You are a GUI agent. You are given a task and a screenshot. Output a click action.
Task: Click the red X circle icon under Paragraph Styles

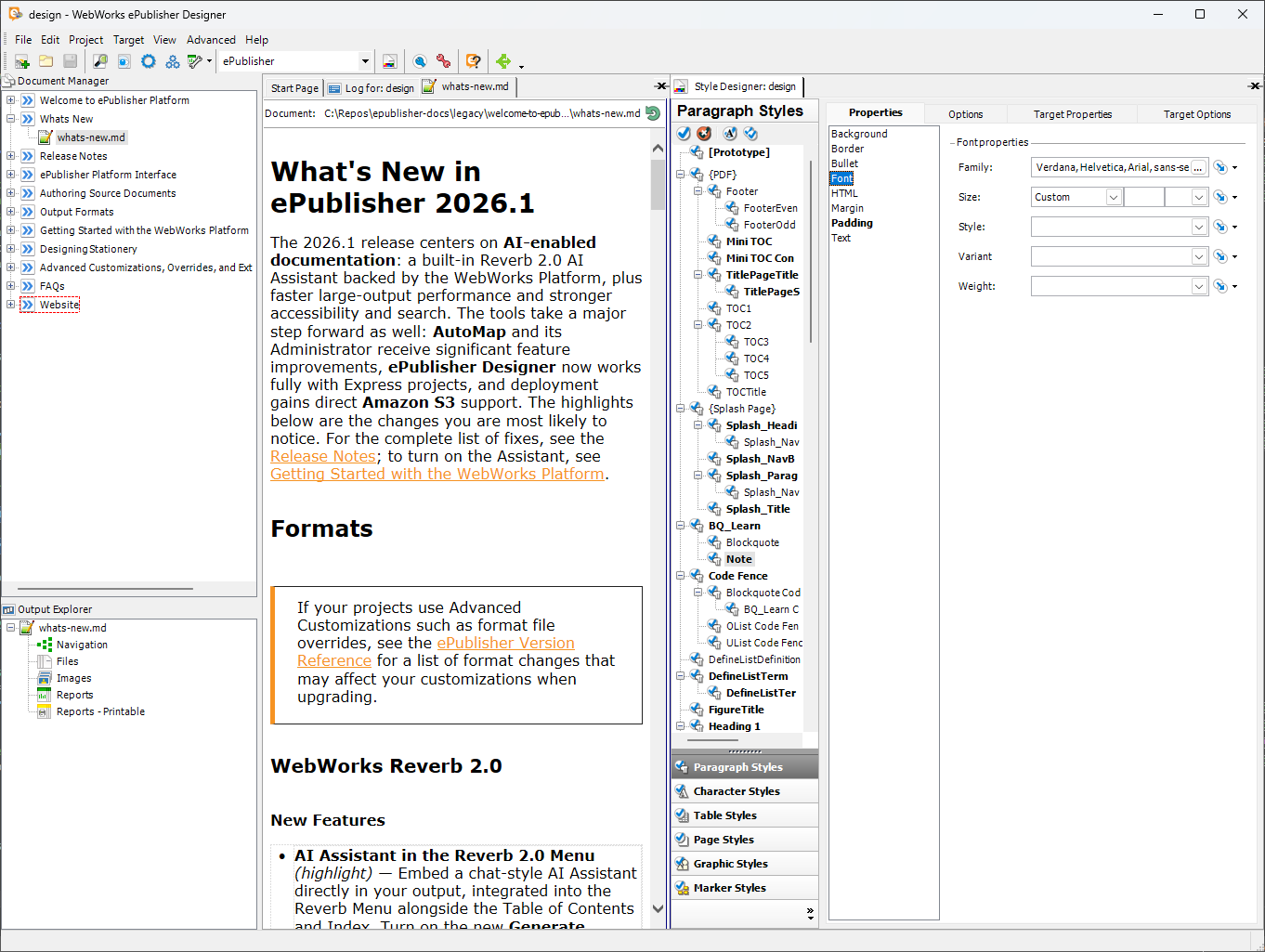pos(705,134)
